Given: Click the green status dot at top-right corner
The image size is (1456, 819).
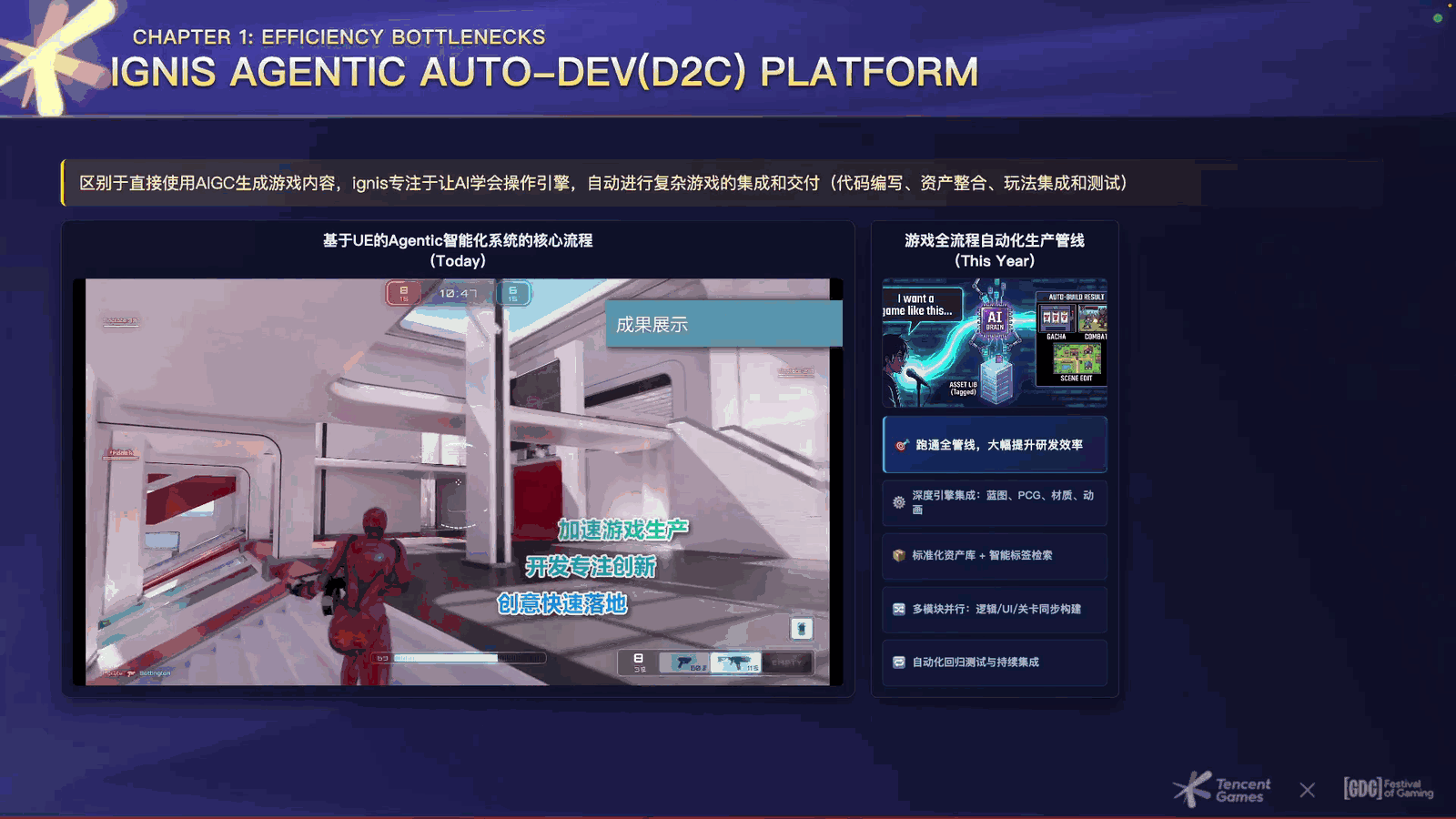Looking at the screenshot, I should [x=1438, y=18].
